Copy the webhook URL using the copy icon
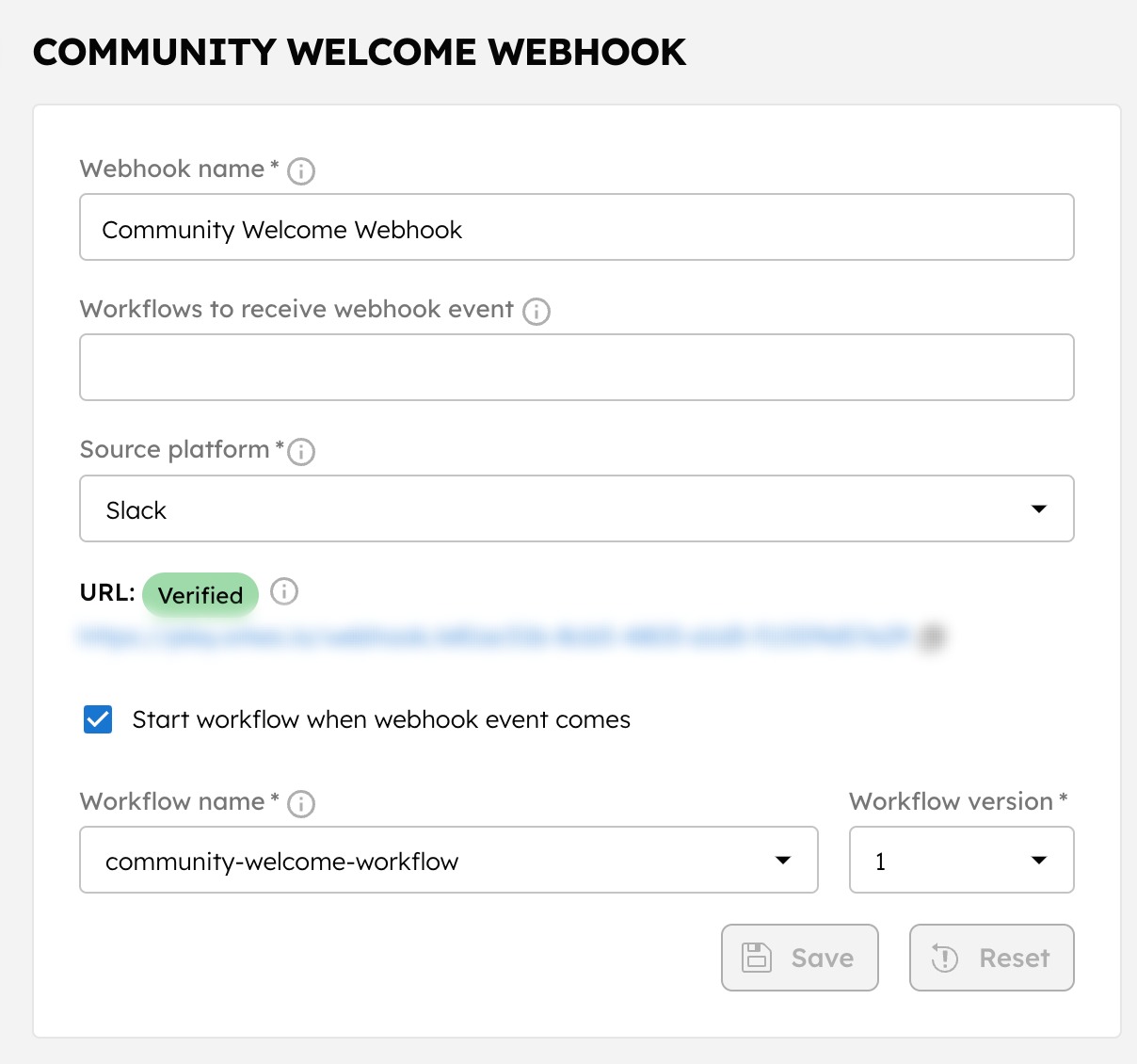1137x1064 pixels. (x=932, y=637)
